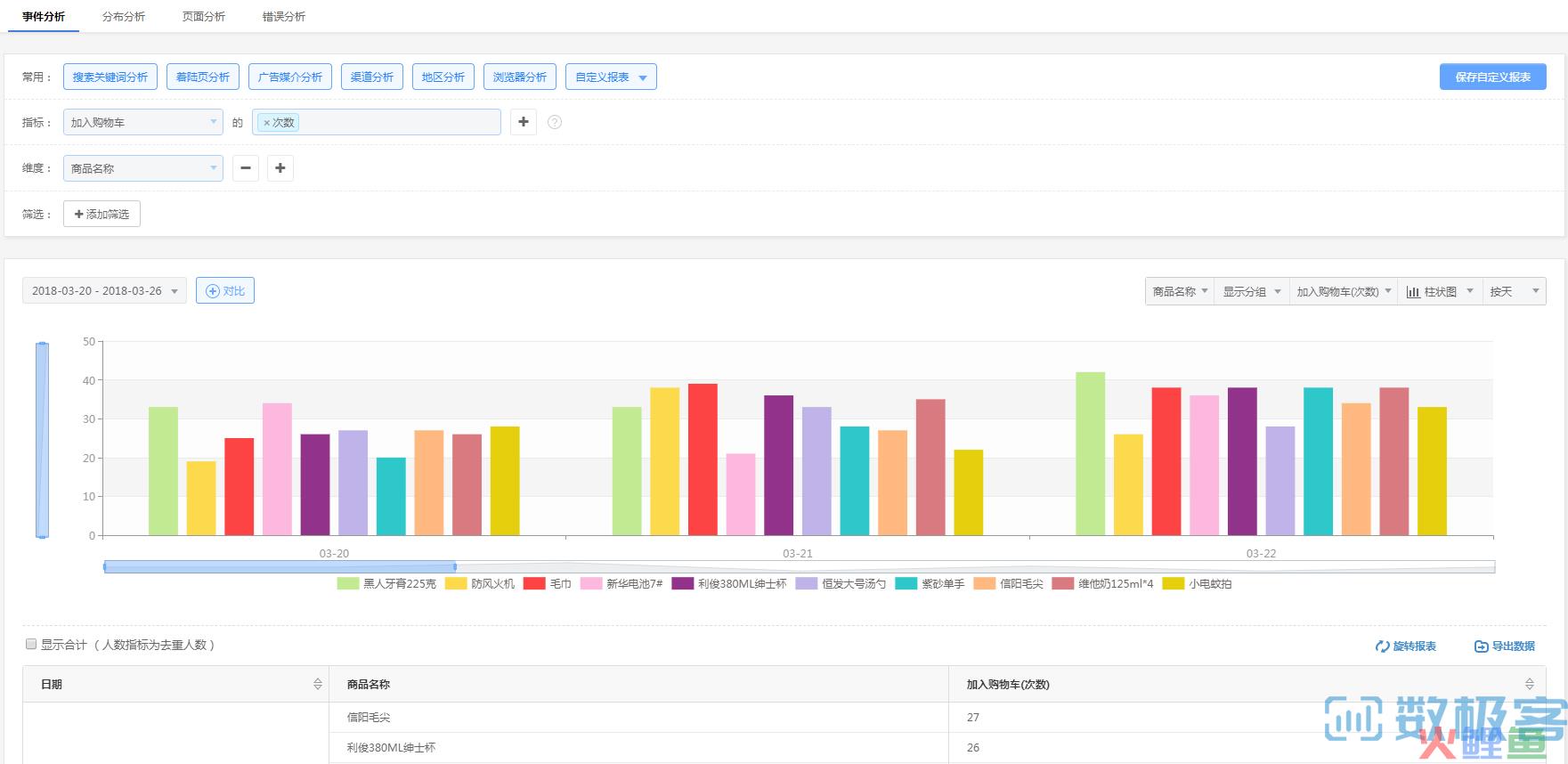The image size is (1568, 764).
Task: Open the 显示分组 dropdown
Action: pyautogui.click(x=1252, y=291)
